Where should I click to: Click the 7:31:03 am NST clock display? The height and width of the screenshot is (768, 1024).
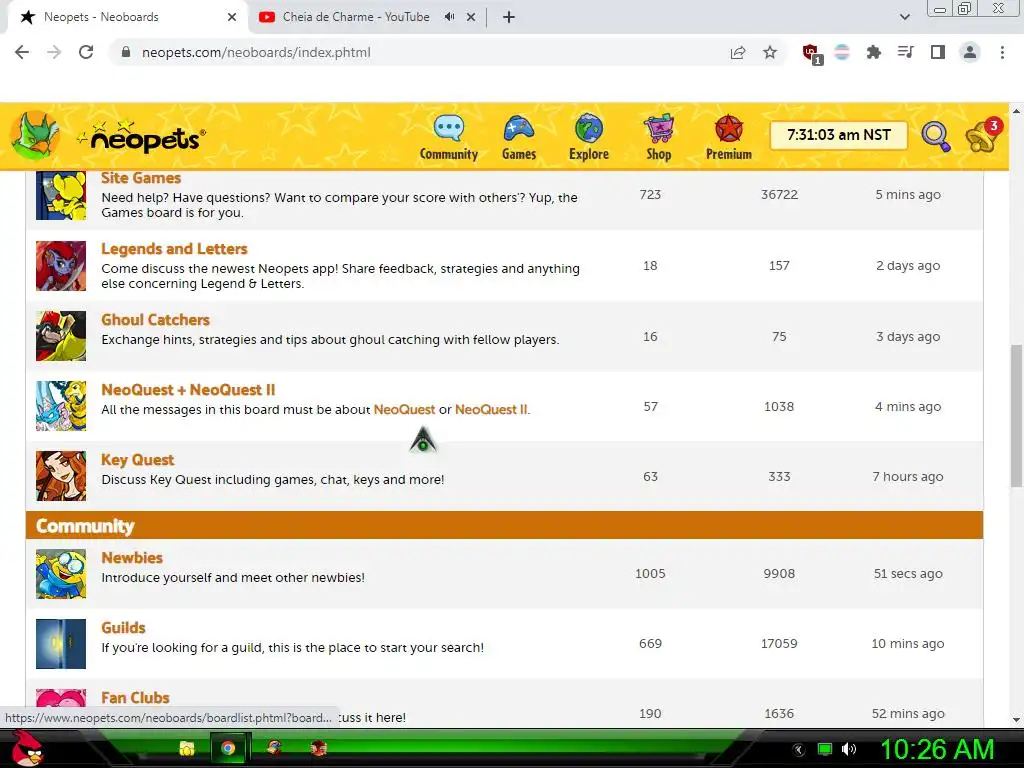(x=839, y=135)
